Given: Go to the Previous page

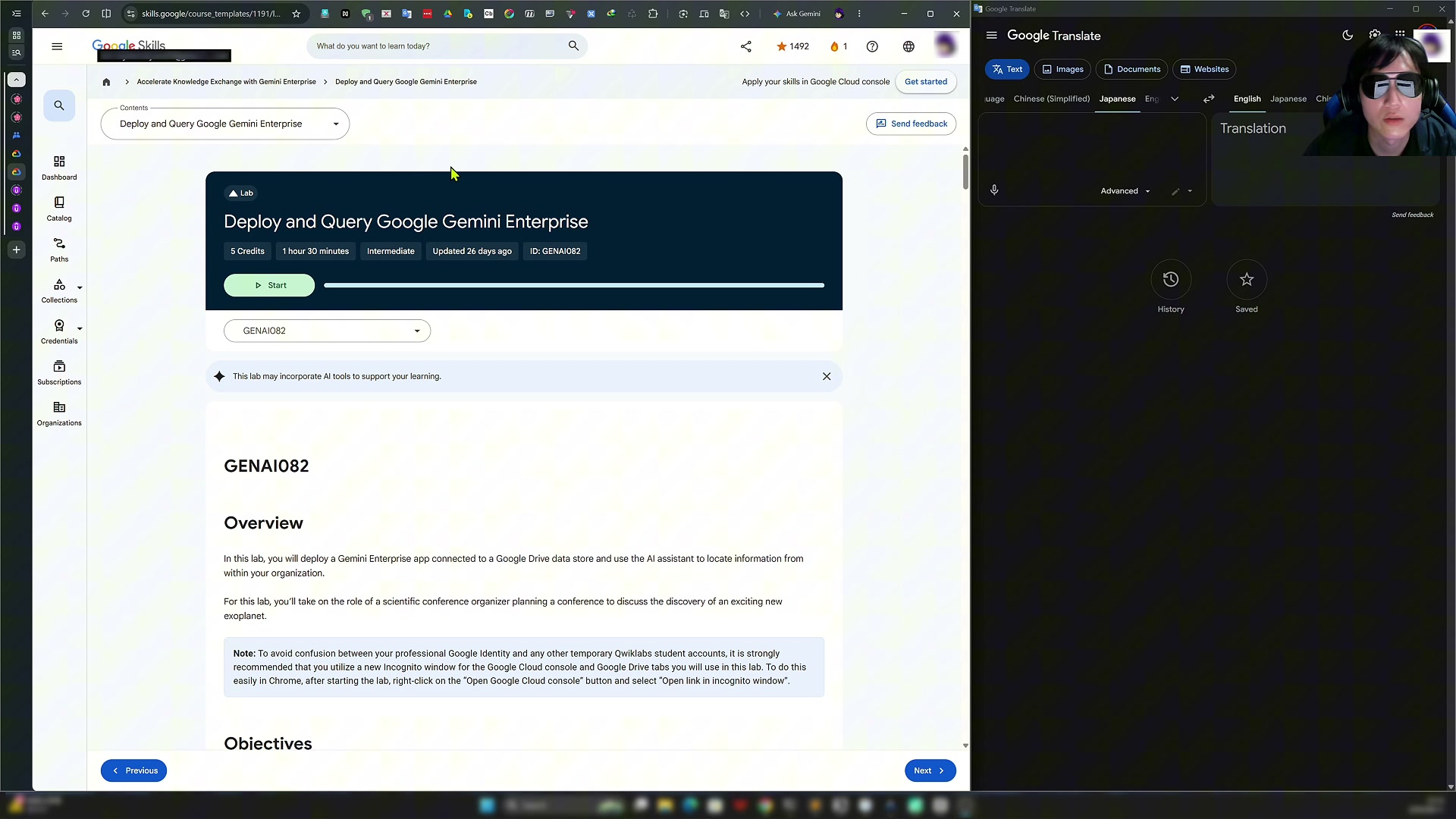Looking at the screenshot, I should click(x=133, y=770).
